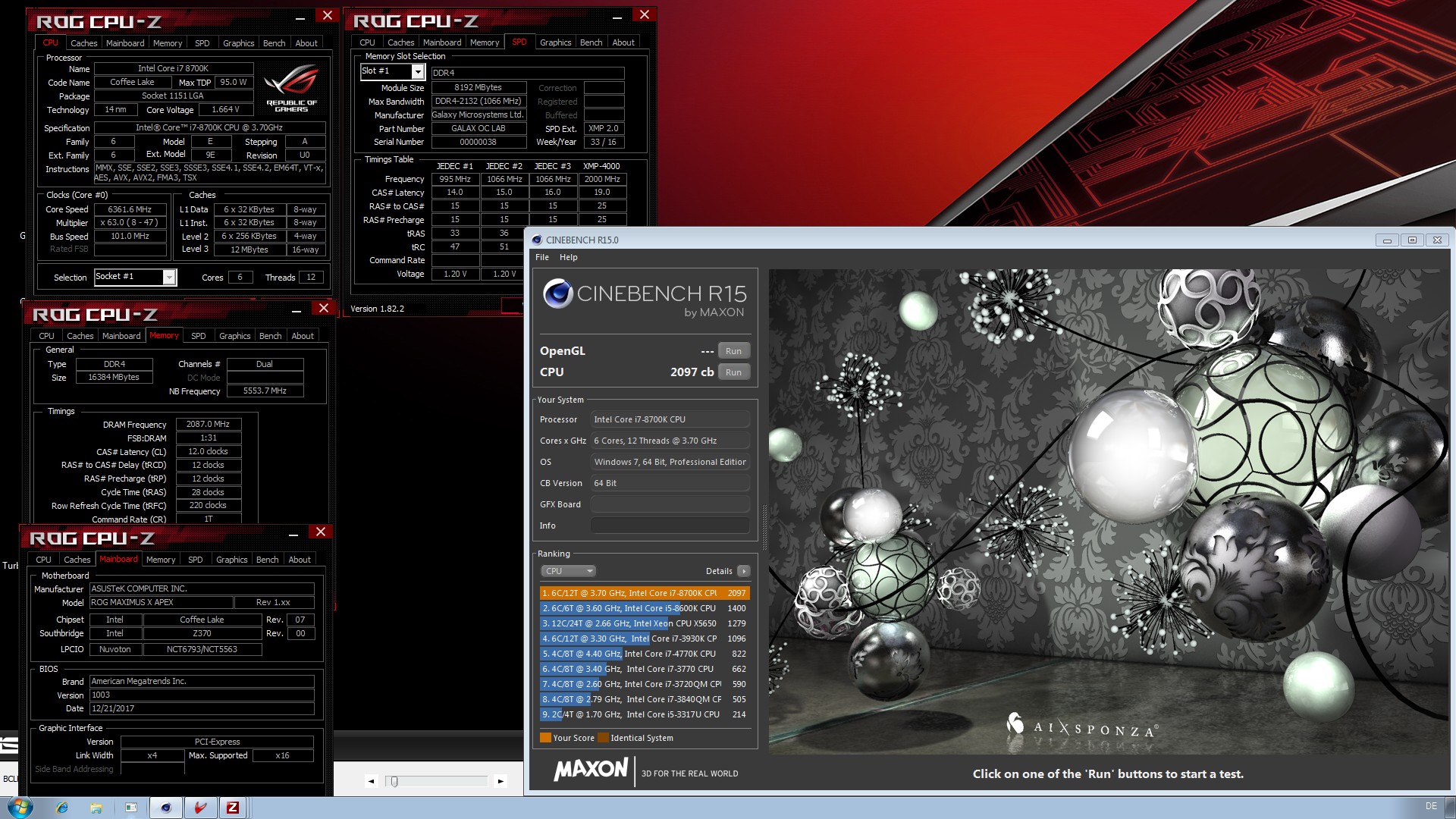Switch to Caches tab in CPU window

tap(83, 43)
